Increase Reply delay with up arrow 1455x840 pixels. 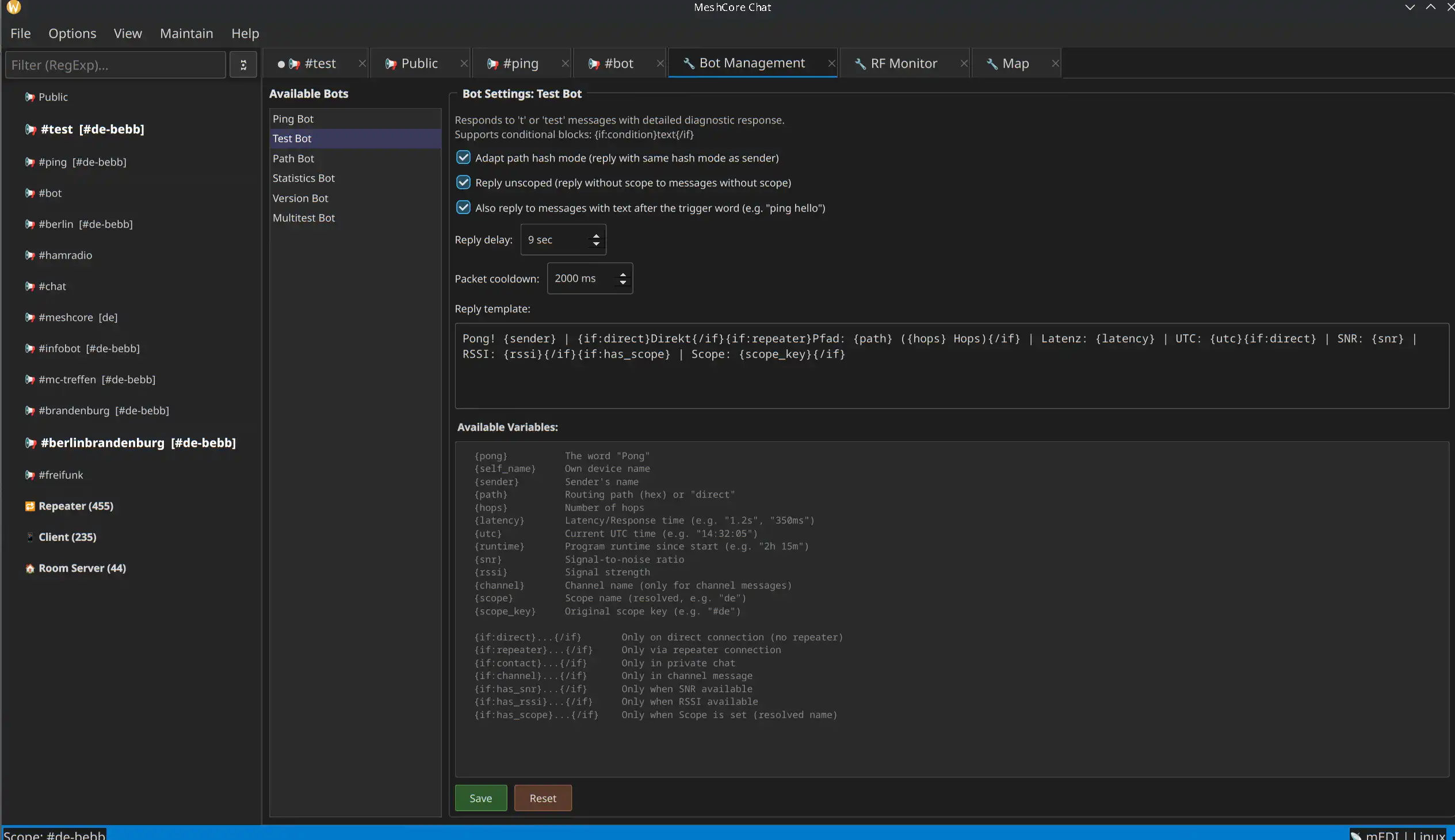pyautogui.click(x=596, y=235)
